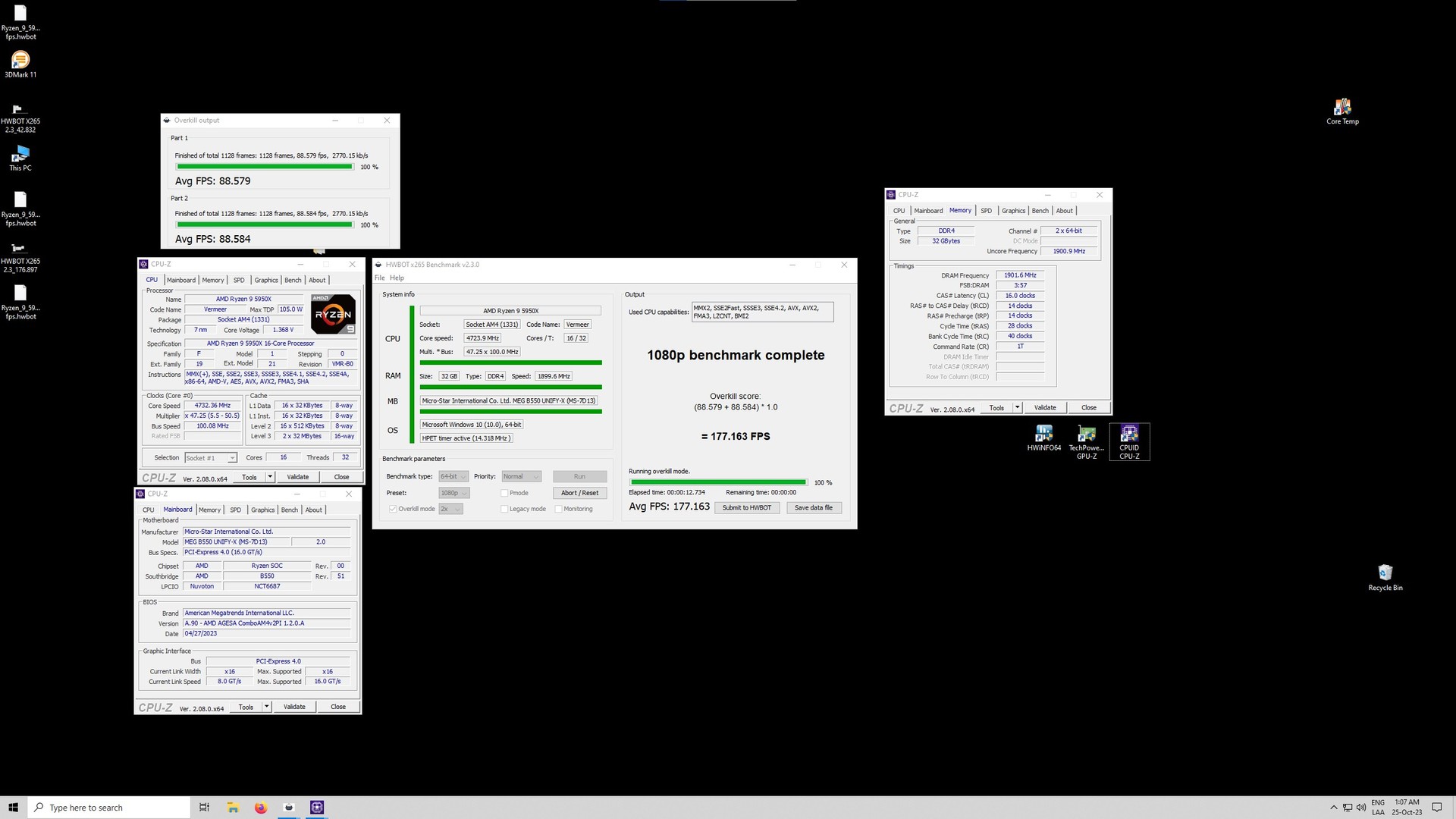
Task: Click the overkill mode progress bar
Action: [718, 482]
